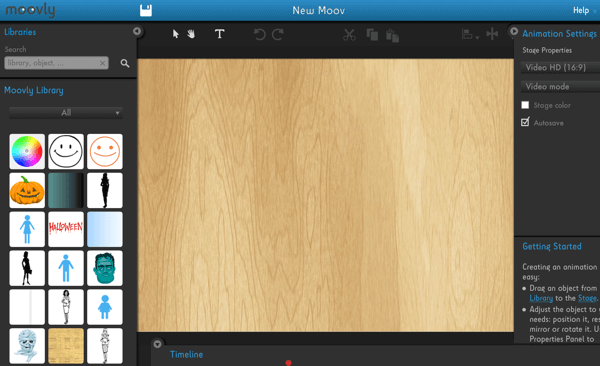Uncheck the Autosave checkbox
The width and height of the screenshot is (600, 366).
[x=525, y=122]
